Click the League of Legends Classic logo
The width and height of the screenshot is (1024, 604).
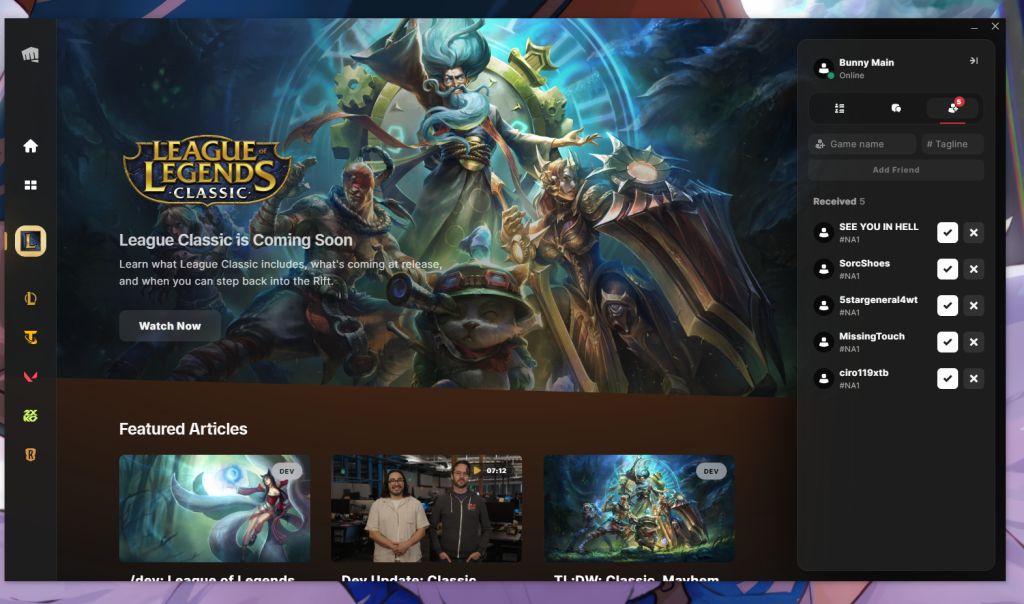click(x=208, y=170)
